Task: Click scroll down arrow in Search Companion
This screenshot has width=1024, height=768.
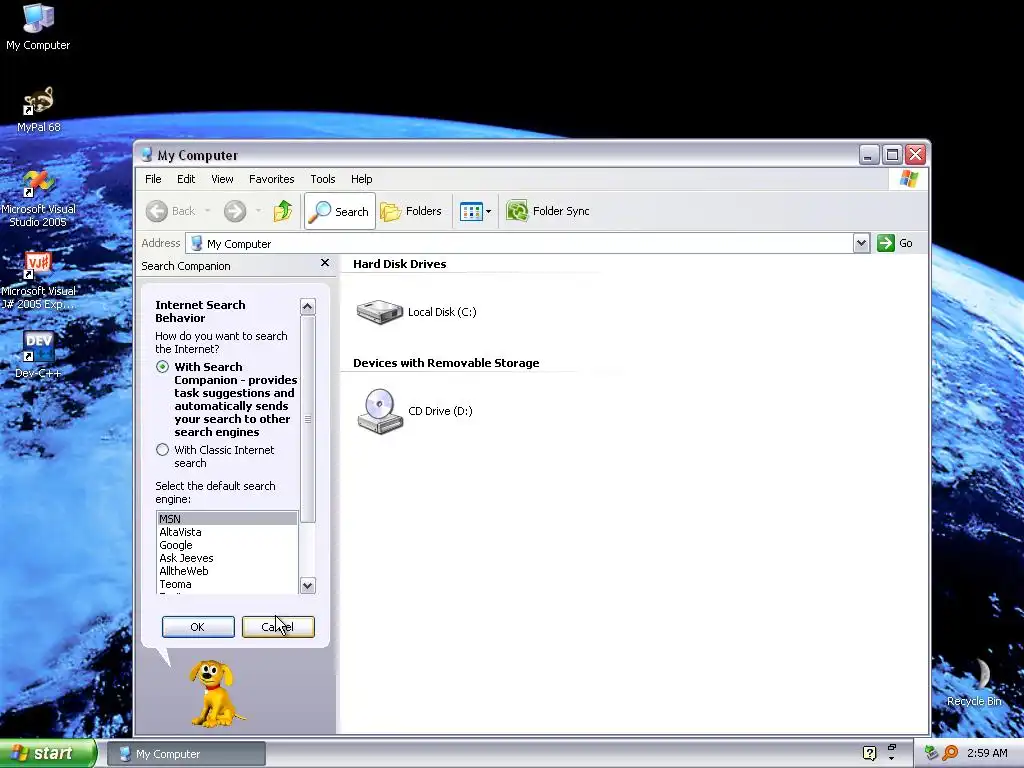Action: pos(308,585)
